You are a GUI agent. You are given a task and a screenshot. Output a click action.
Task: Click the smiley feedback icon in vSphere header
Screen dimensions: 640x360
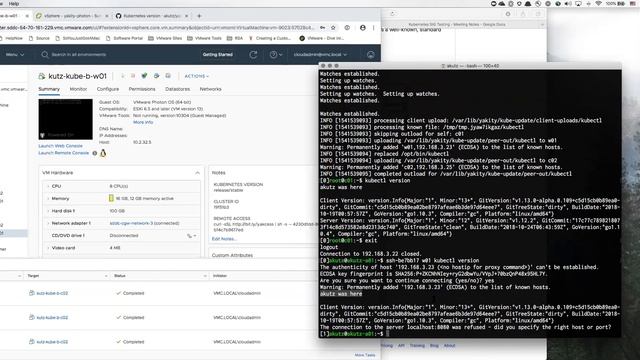[x=371, y=55]
